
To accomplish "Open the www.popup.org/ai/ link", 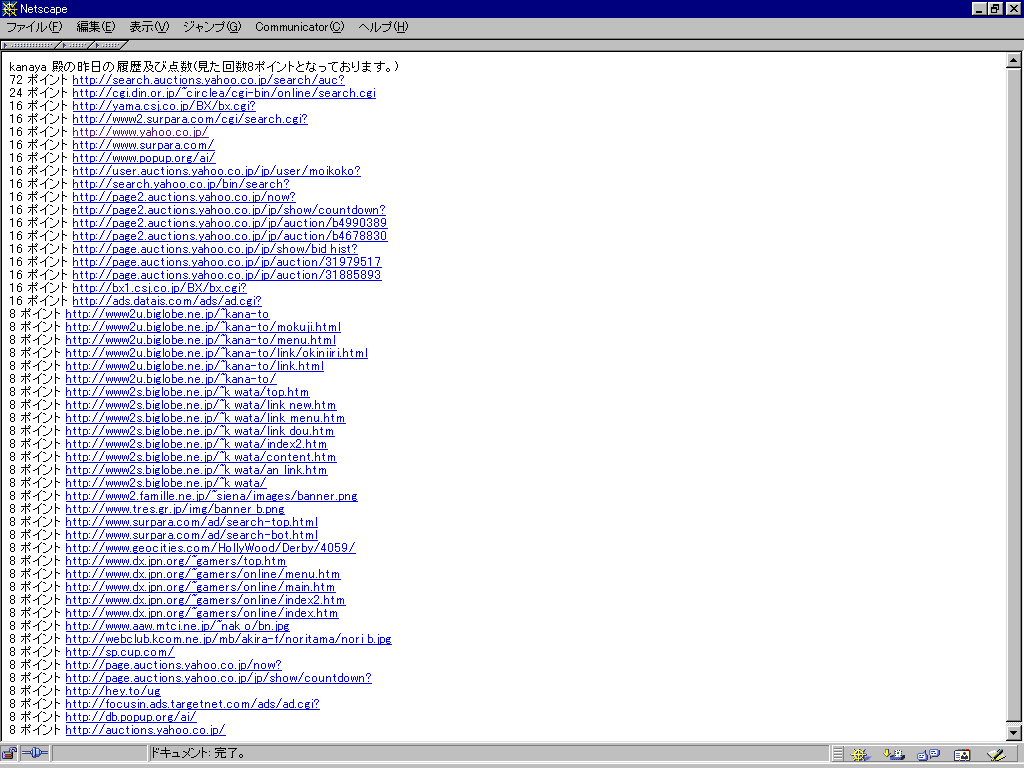I will (144, 159).
